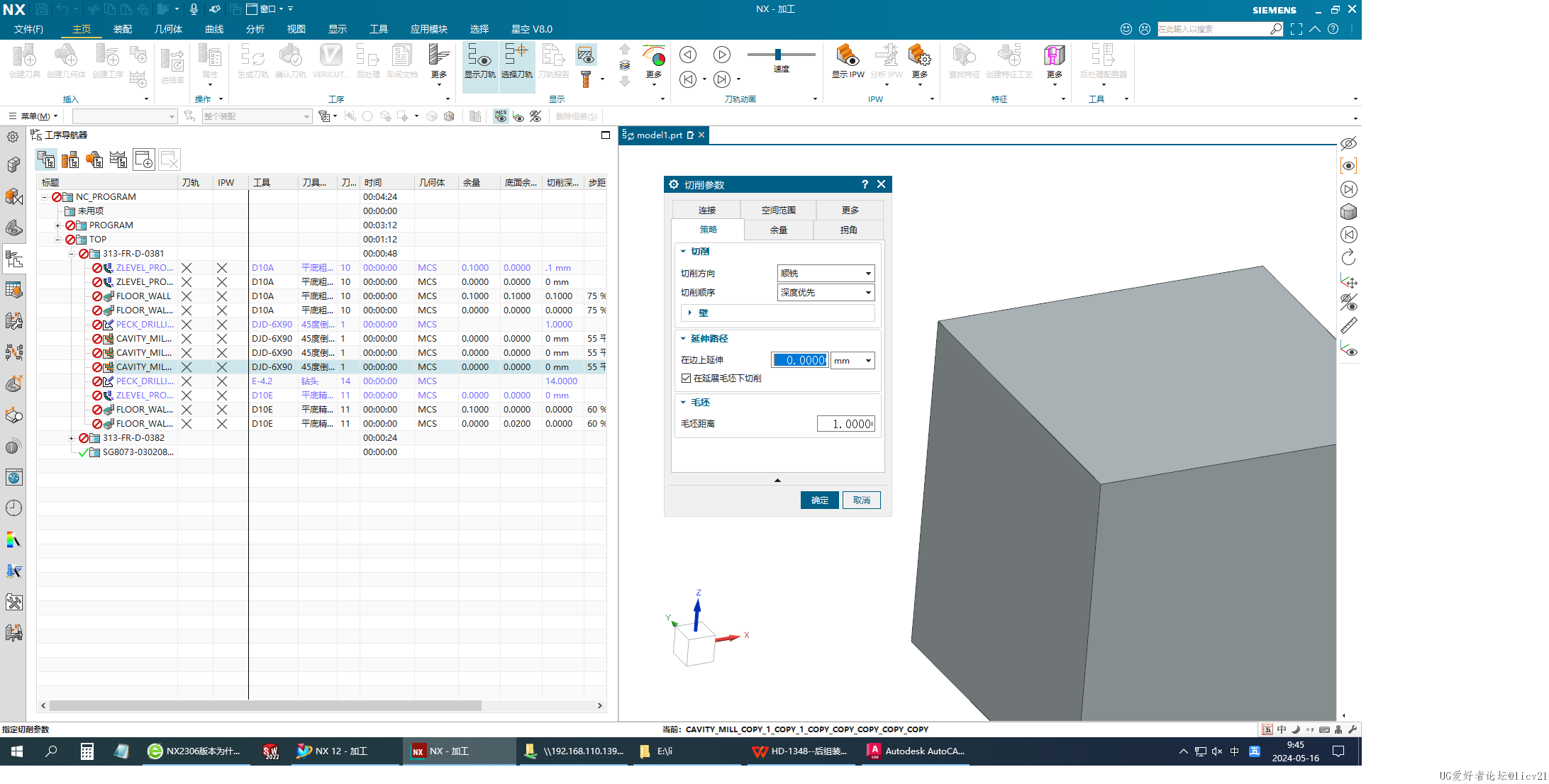Toggle toolpath X mark for ZLEVEL_PRO D10A first row

[187, 268]
